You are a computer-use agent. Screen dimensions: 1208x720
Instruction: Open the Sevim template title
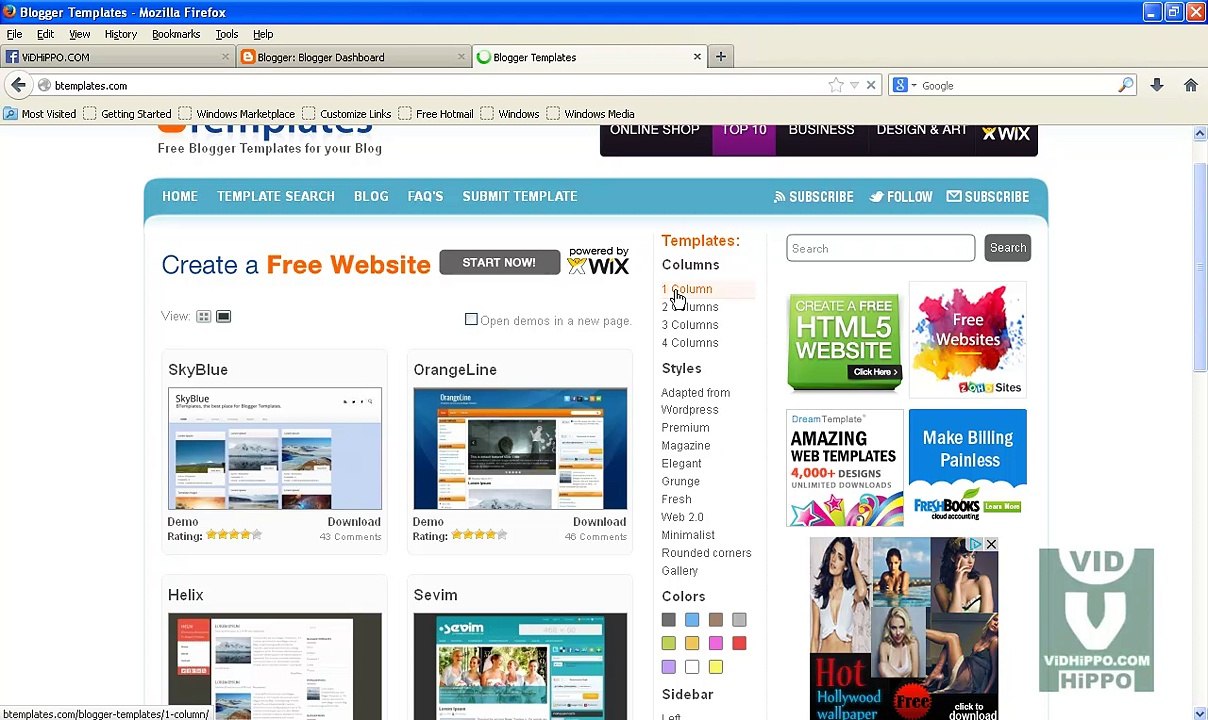[x=436, y=595]
